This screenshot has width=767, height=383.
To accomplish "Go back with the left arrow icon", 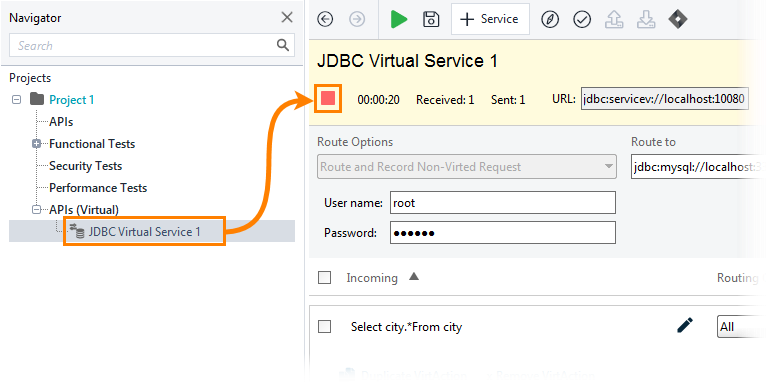I will coord(325,20).
